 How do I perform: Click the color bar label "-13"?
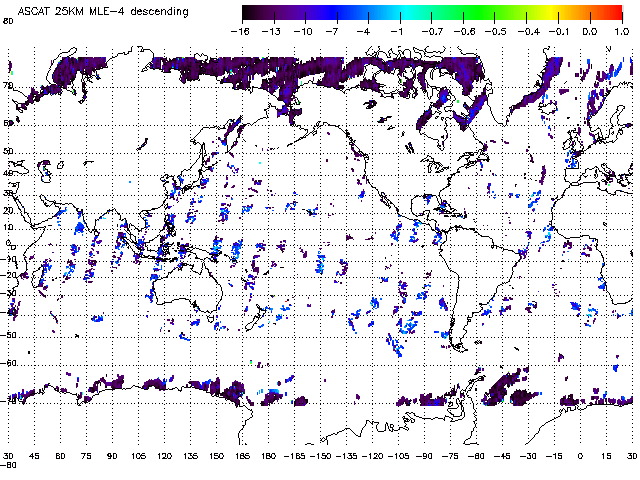tap(271, 31)
